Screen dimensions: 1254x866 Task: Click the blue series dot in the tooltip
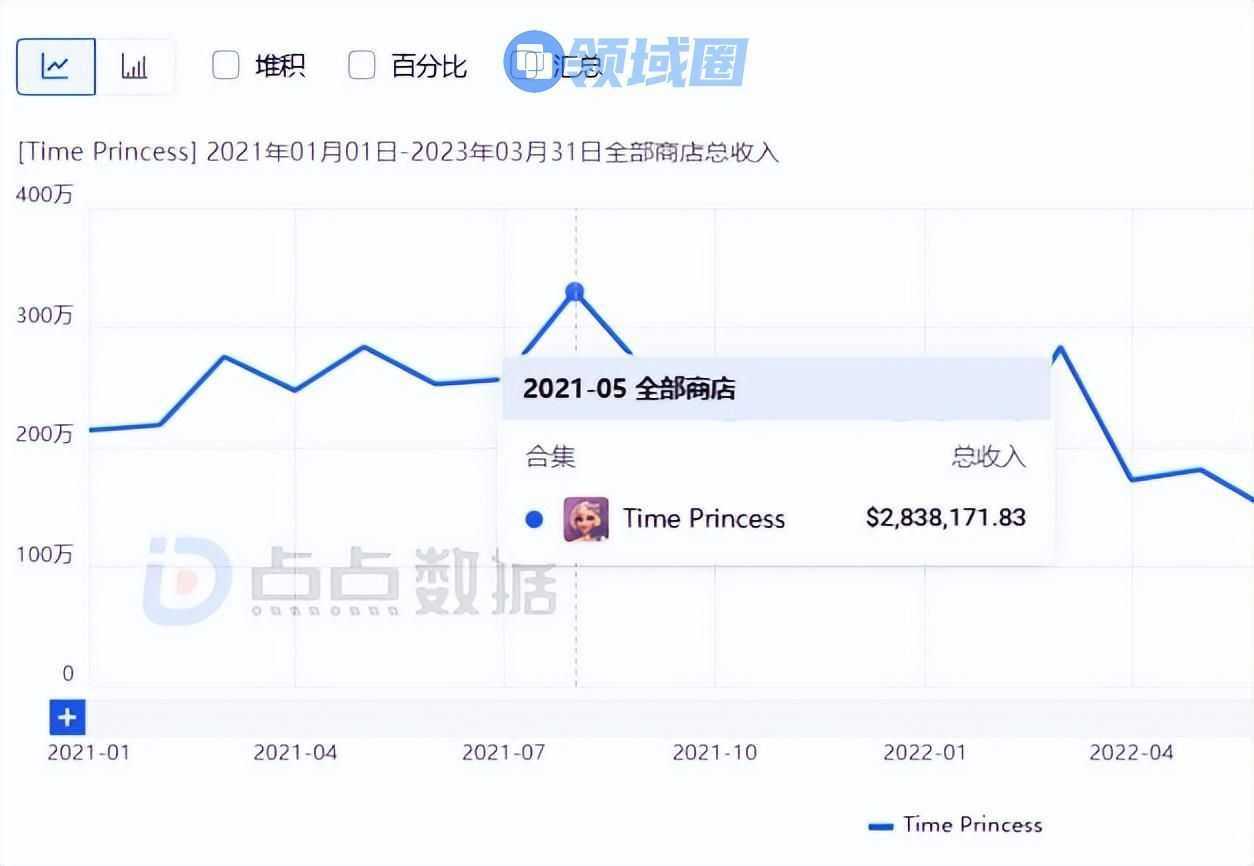pyautogui.click(x=534, y=519)
